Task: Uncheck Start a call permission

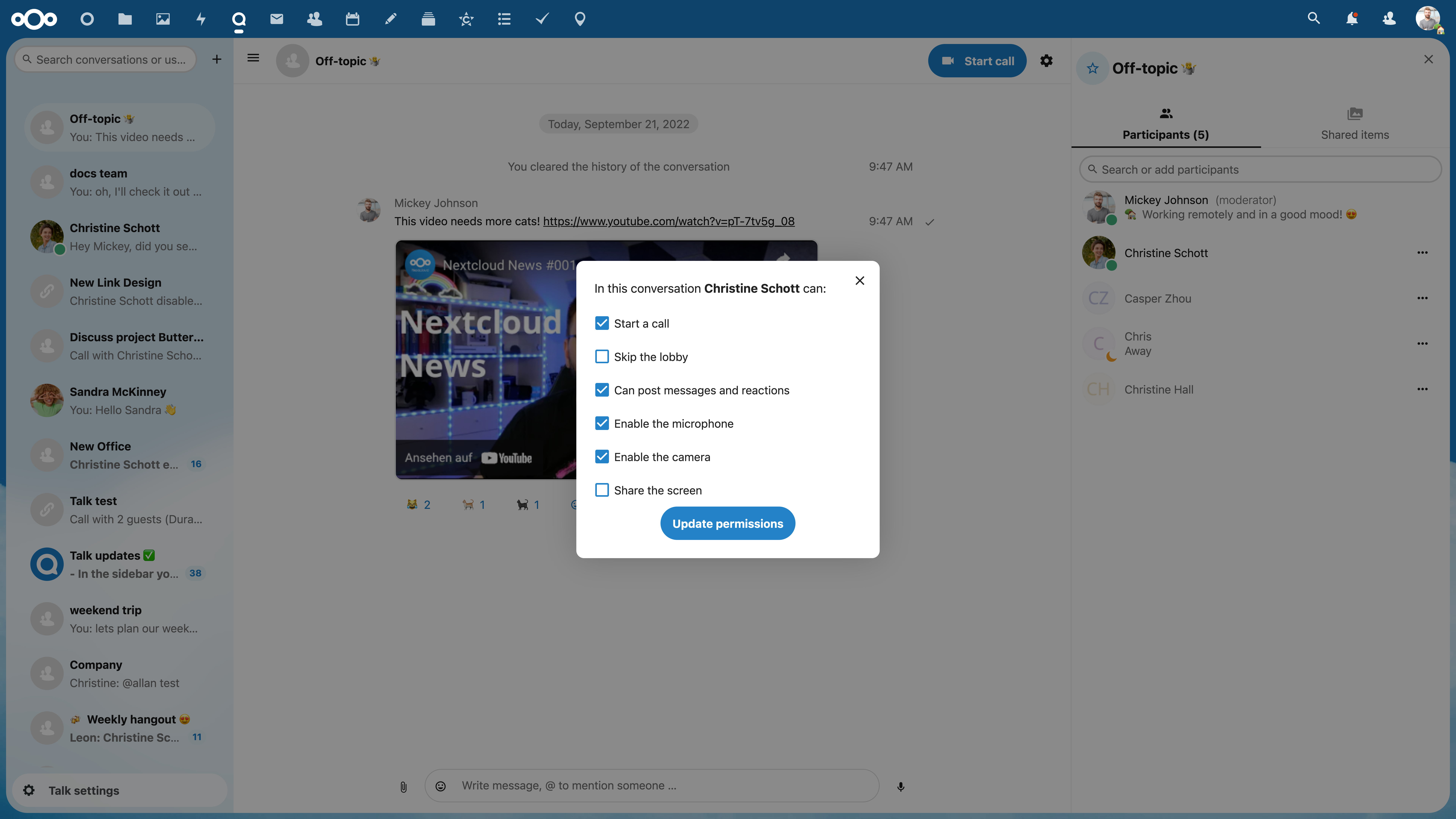Action: pyautogui.click(x=602, y=323)
